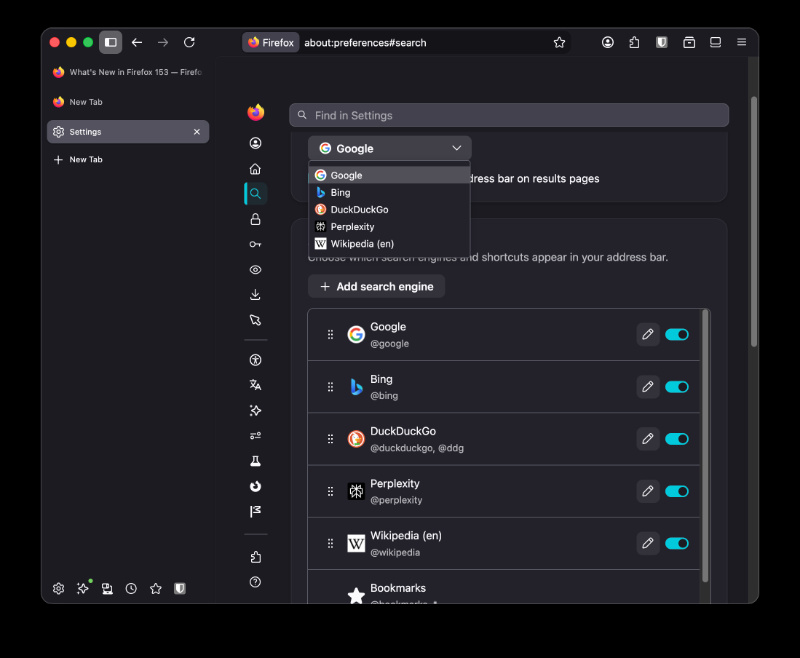Screen dimensions: 800x658
Task: Switch to What's New in Firefox tab
Action: pos(128,72)
